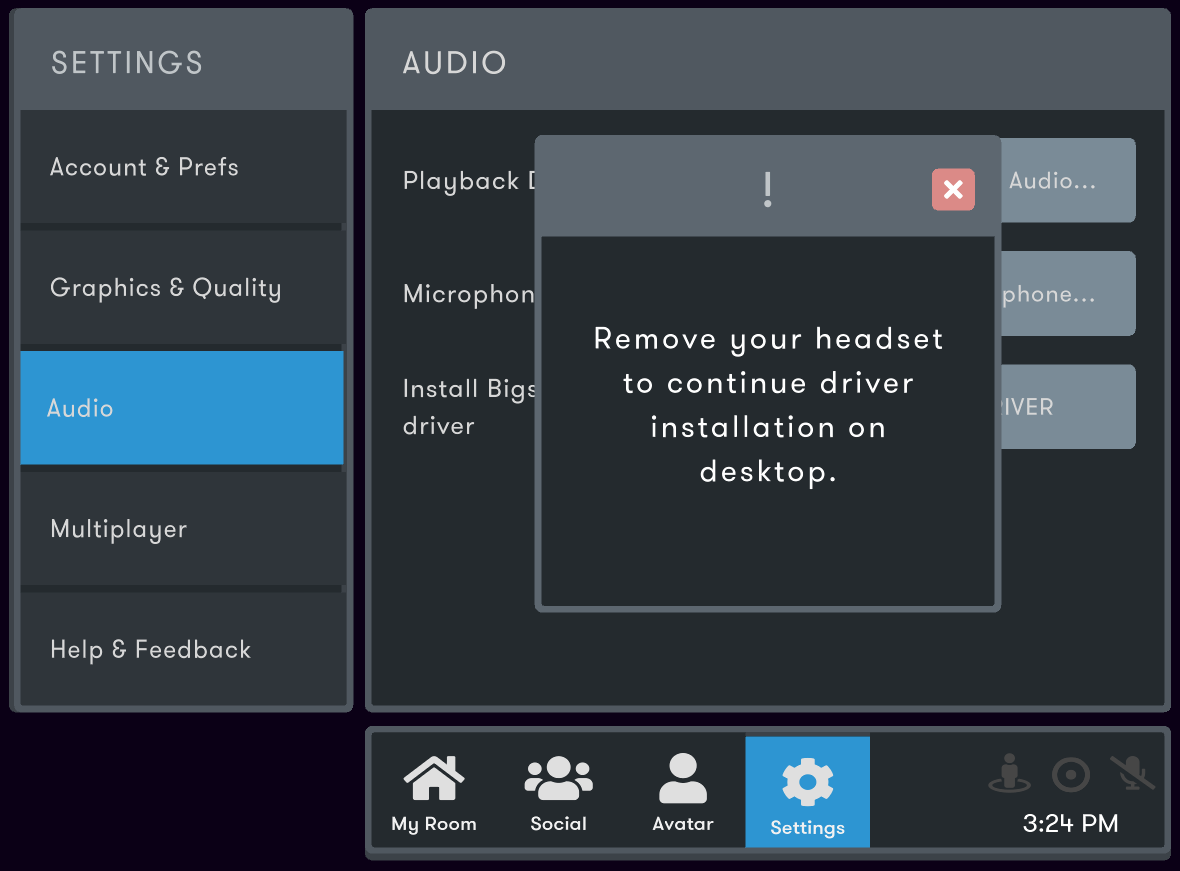Click the seated avatar status icon
The width and height of the screenshot is (1180, 871).
pyautogui.click(x=1009, y=773)
